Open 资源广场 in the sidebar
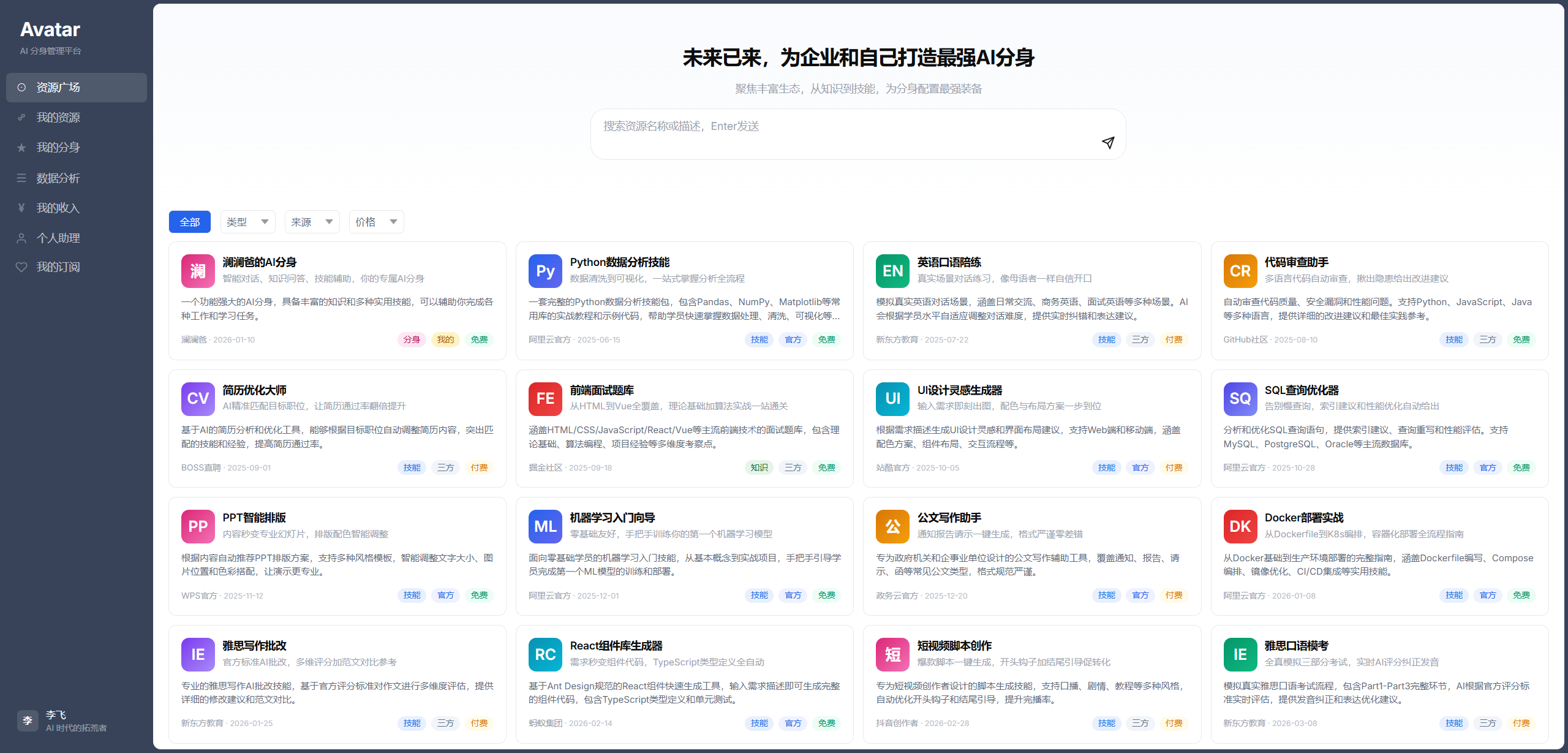The height and width of the screenshot is (753, 1568). (77, 88)
